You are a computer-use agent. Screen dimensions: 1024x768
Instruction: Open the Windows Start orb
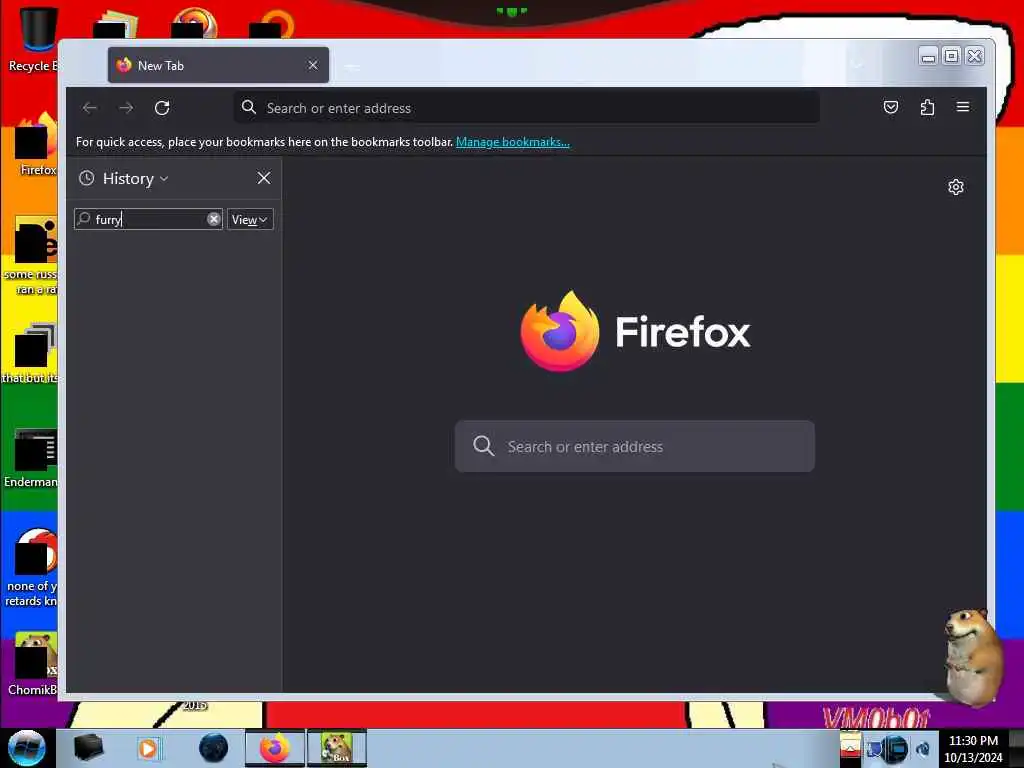[26, 748]
